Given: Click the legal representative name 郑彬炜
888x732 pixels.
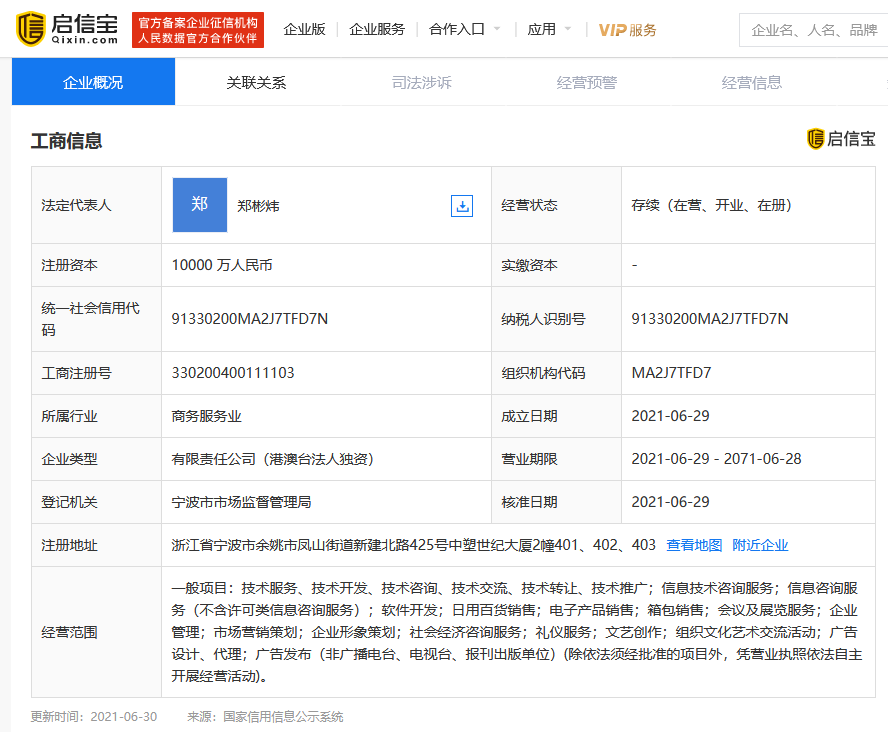Looking at the screenshot, I should pos(258,206).
